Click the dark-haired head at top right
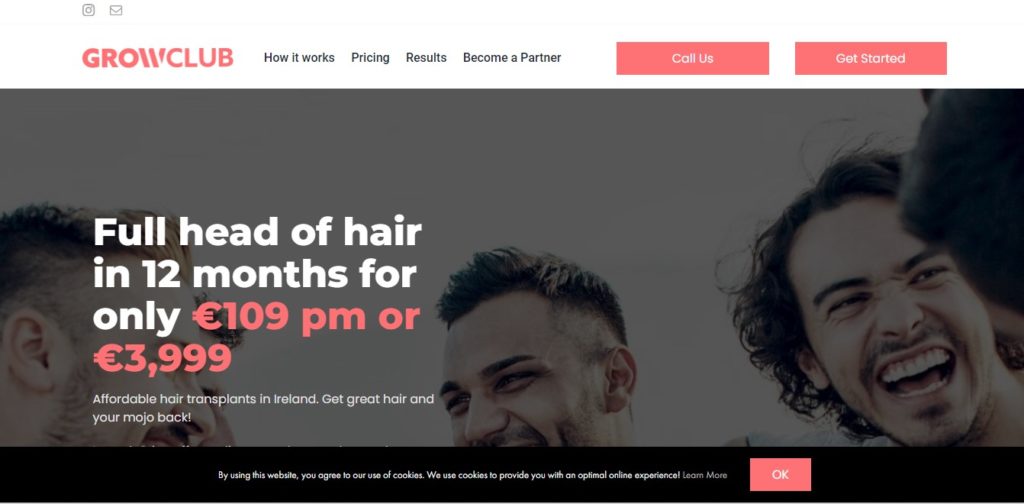Viewport: 1024px width, 504px height. 967,189
